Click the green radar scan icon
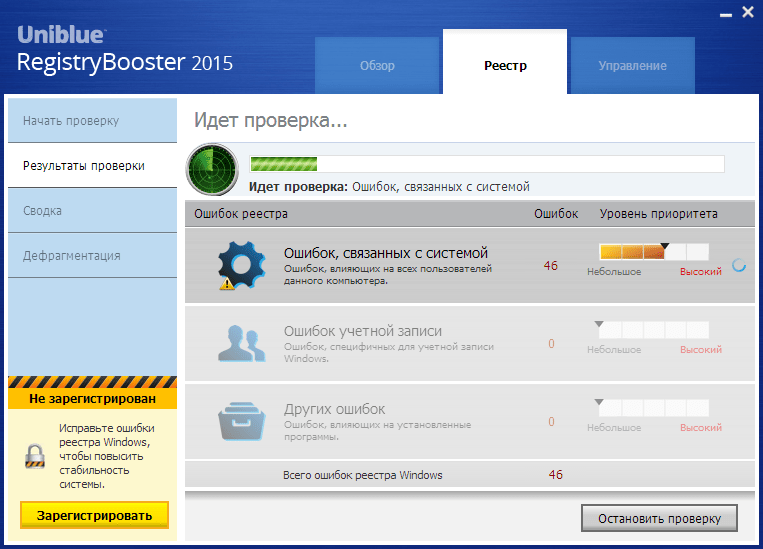 coord(212,169)
